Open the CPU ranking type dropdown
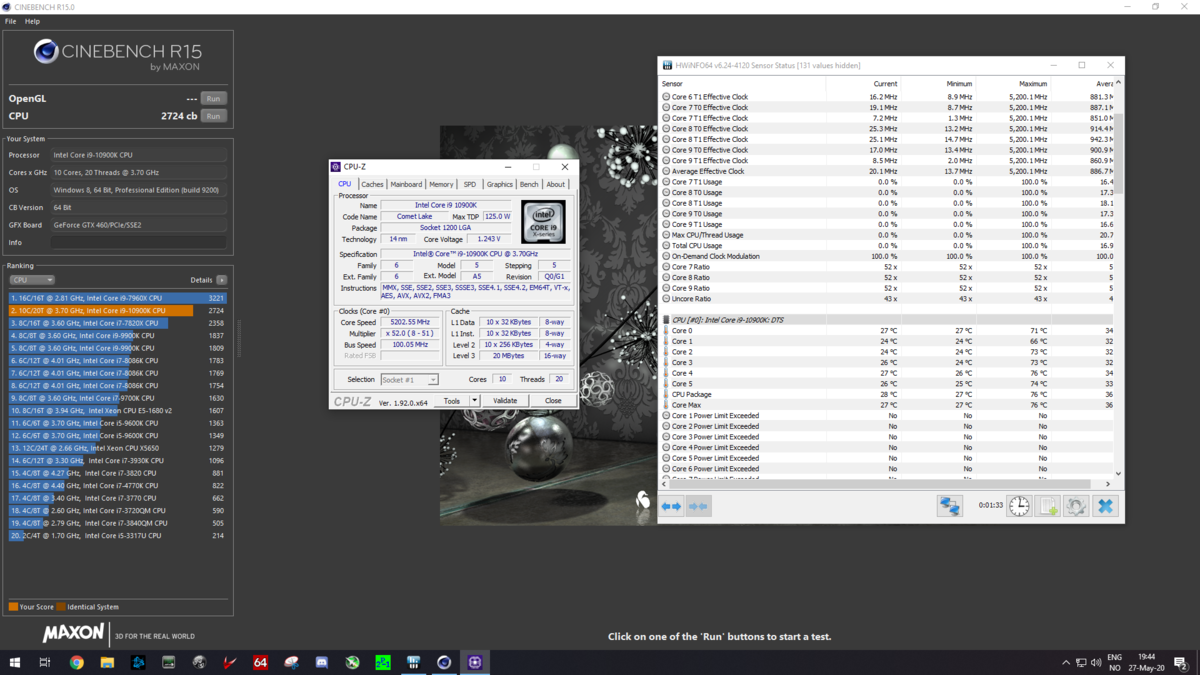1200x675 pixels. [31, 280]
